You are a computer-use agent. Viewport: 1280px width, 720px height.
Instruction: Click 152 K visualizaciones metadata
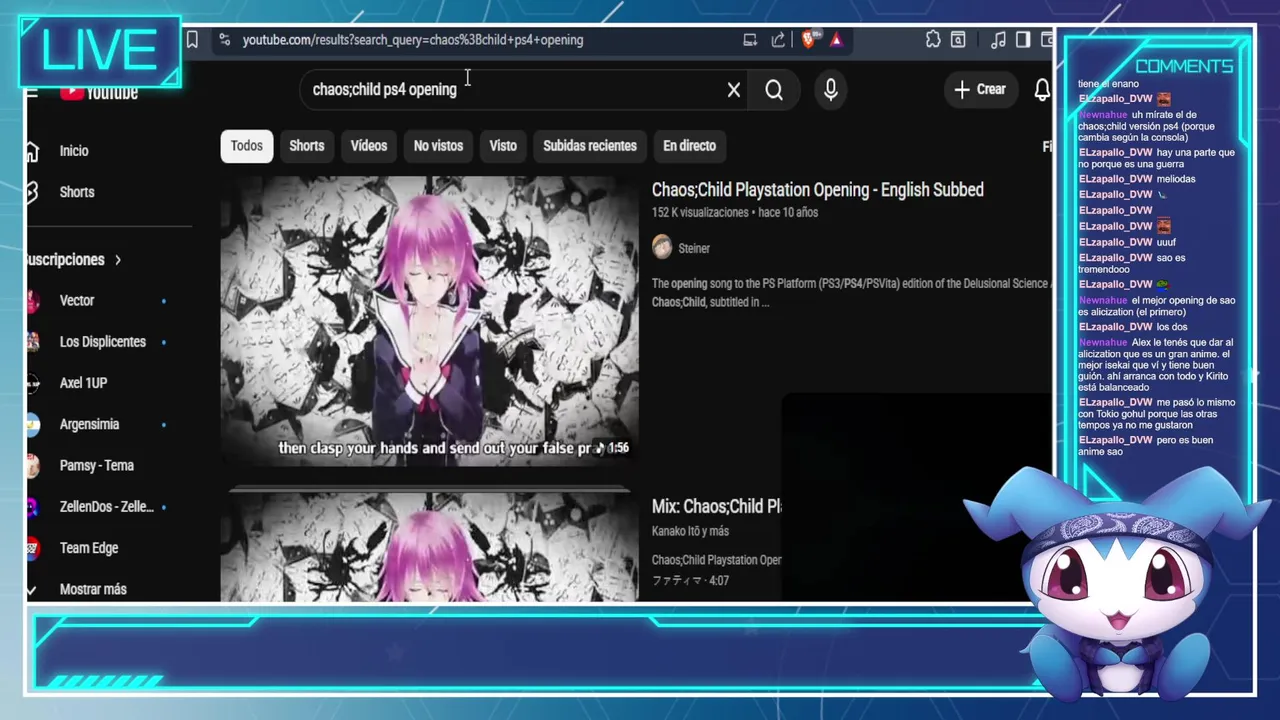(x=700, y=213)
